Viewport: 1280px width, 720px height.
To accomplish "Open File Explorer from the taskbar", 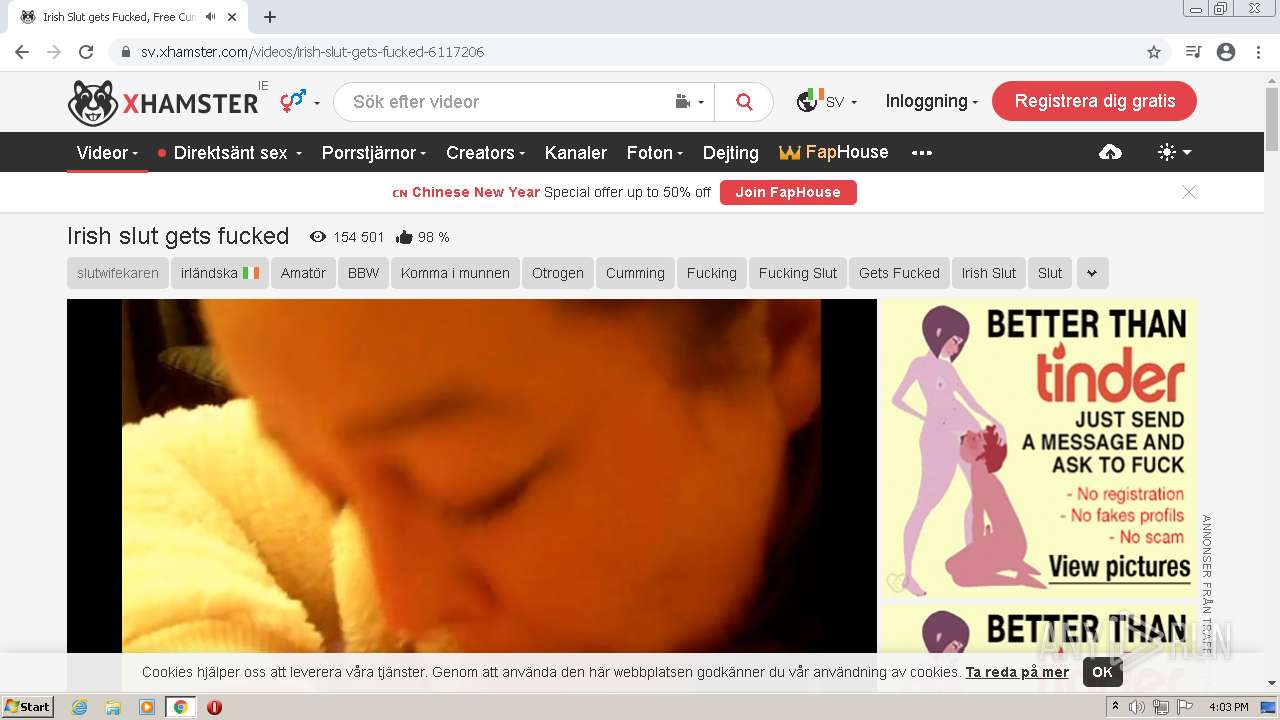I will (x=113, y=707).
